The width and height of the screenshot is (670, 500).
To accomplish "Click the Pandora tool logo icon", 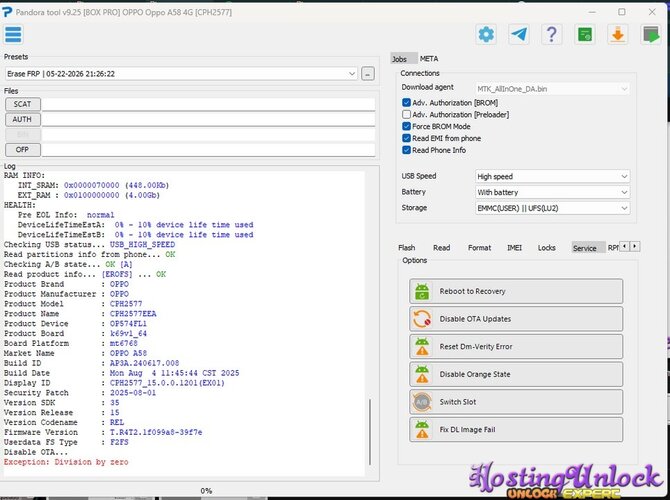I will pos(7,12).
